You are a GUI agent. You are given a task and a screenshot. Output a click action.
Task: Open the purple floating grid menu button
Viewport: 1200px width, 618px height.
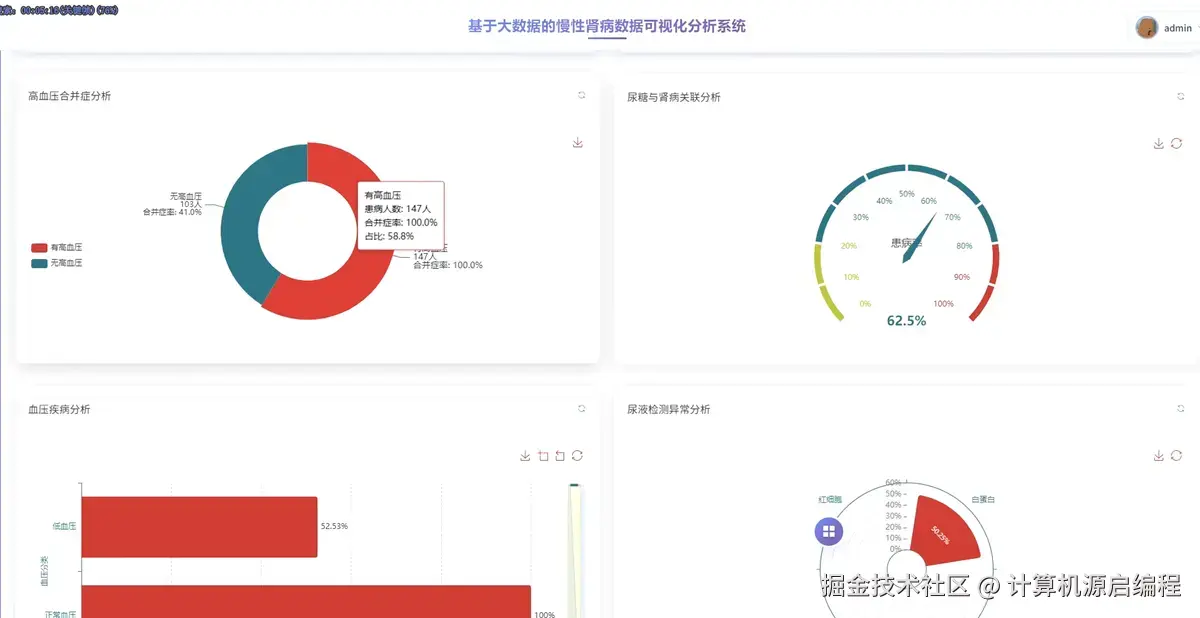[829, 532]
